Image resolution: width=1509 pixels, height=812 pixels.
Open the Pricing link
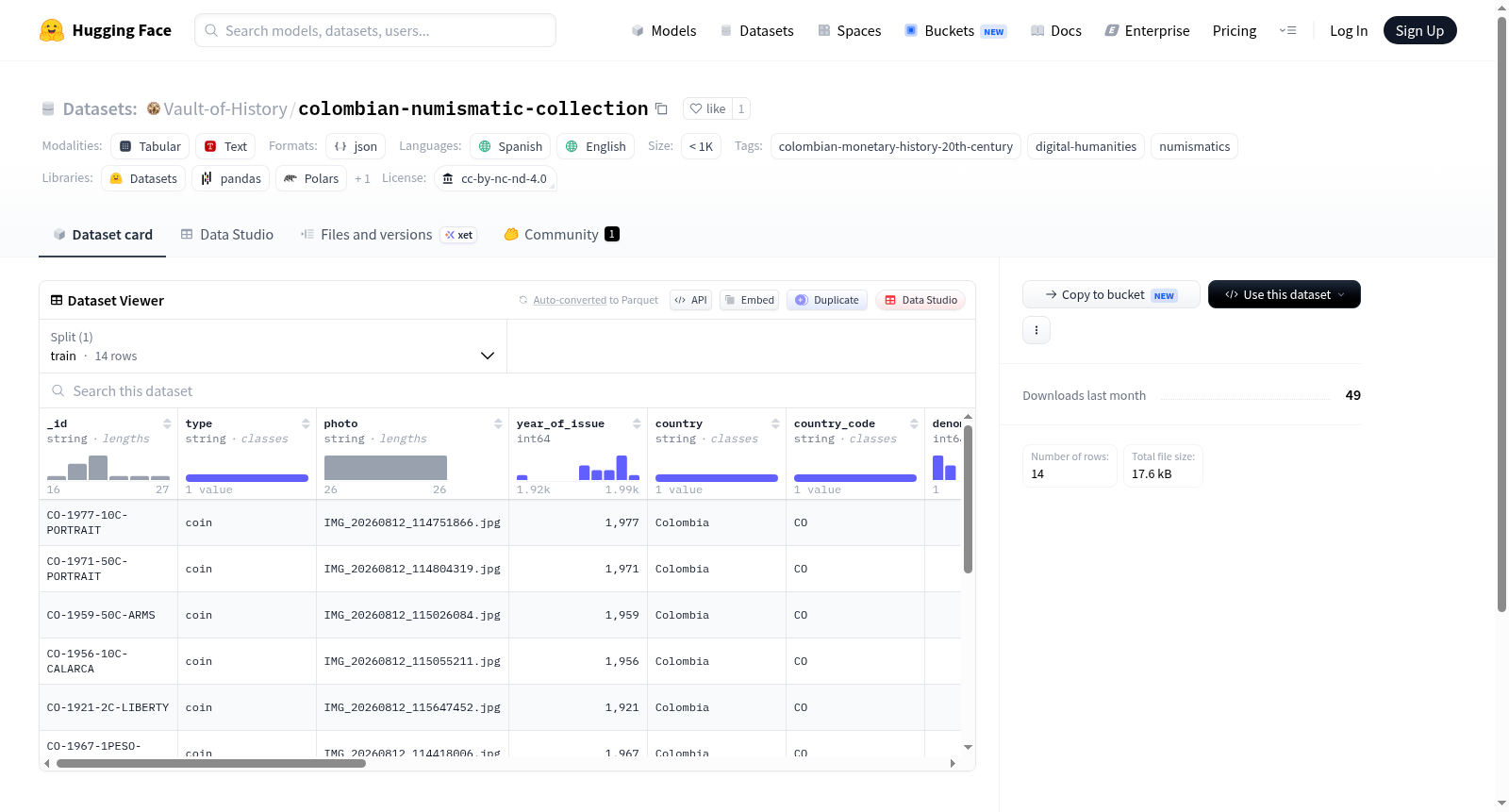1235,30
